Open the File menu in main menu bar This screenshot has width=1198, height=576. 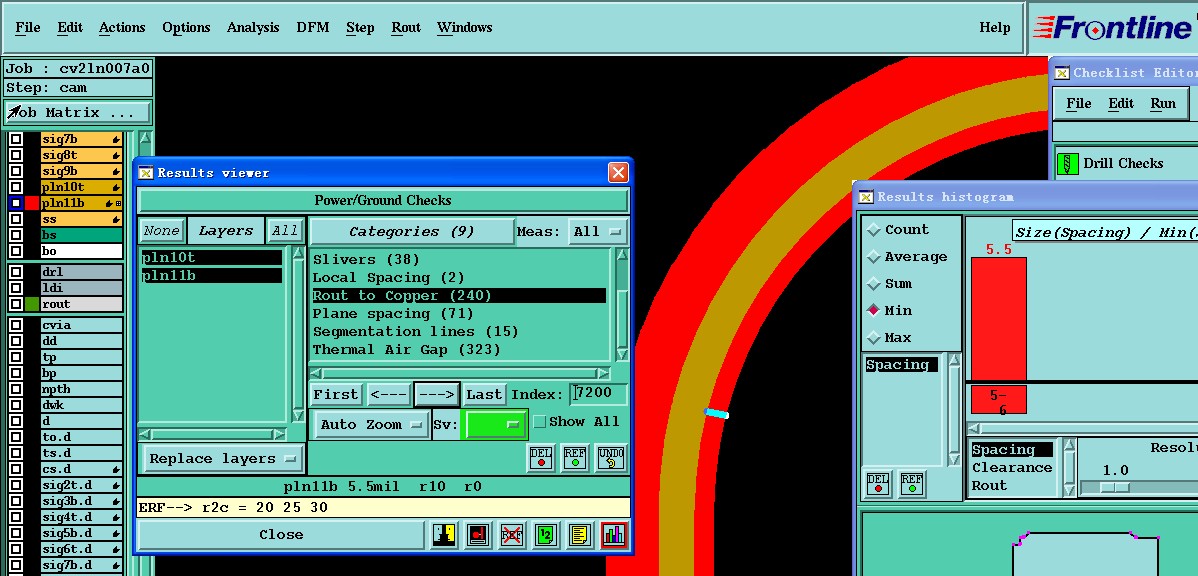pos(28,28)
